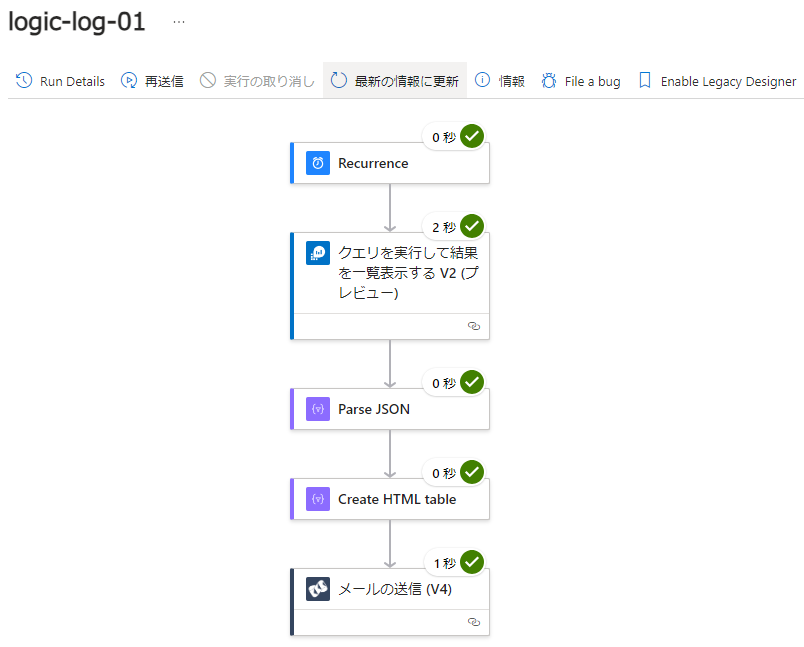The image size is (804, 647).
Task: Click the refresh icon for 最新の情報に更新
Action: [338, 80]
